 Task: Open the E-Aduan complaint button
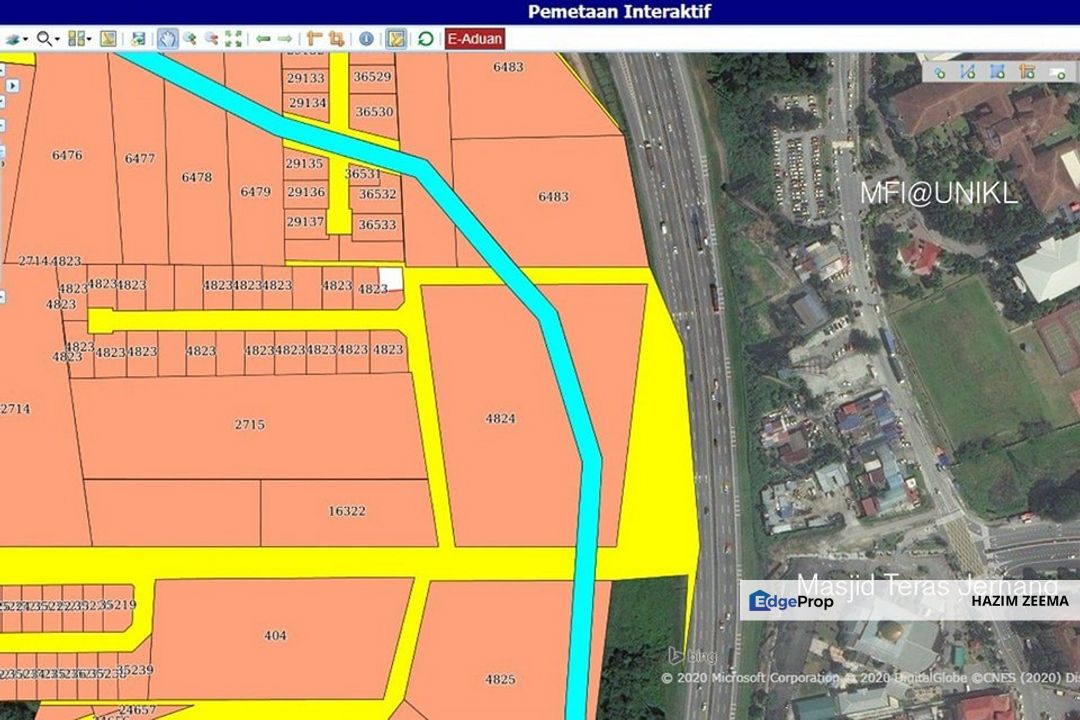pos(475,39)
